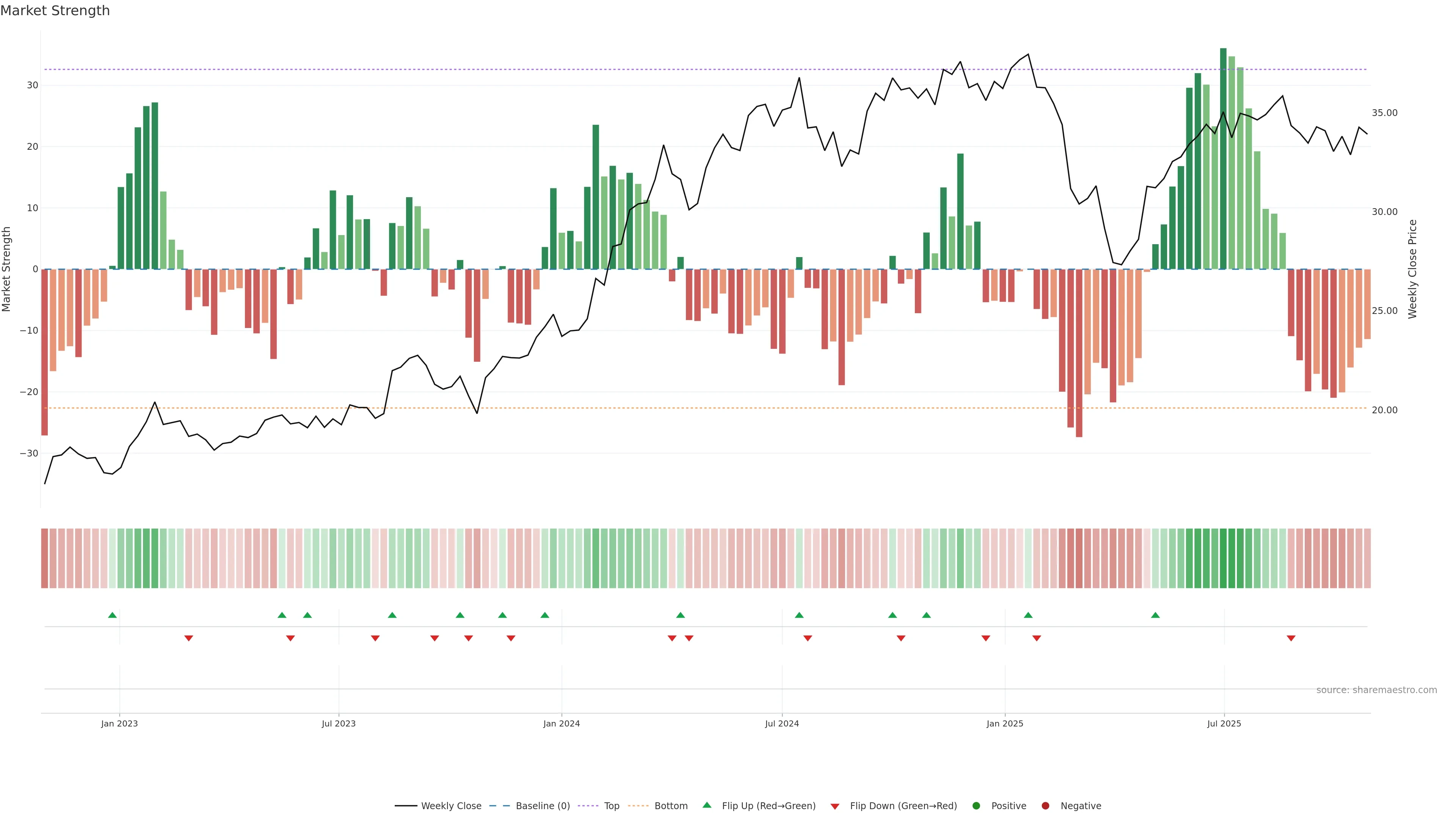Viewport: 1456px width, 819px height.
Task: Click the Jan 2023 x-axis label
Action: (x=119, y=723)
